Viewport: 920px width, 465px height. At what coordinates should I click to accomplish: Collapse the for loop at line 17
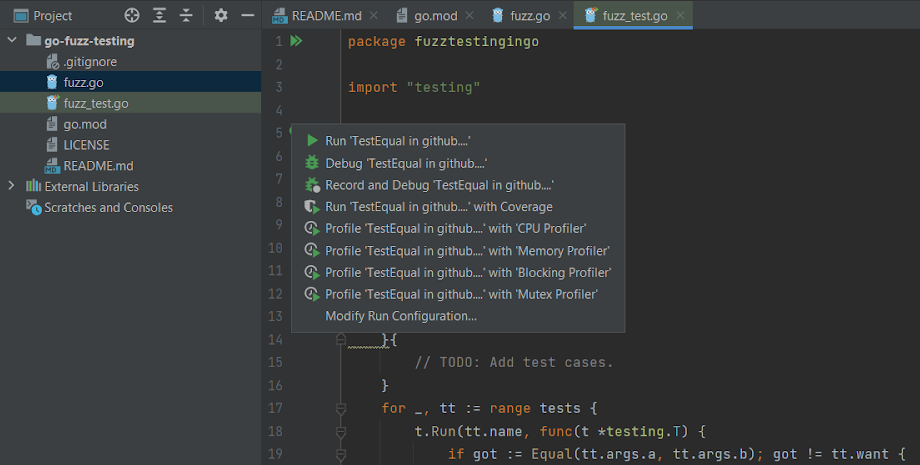(x=341, y=408)
